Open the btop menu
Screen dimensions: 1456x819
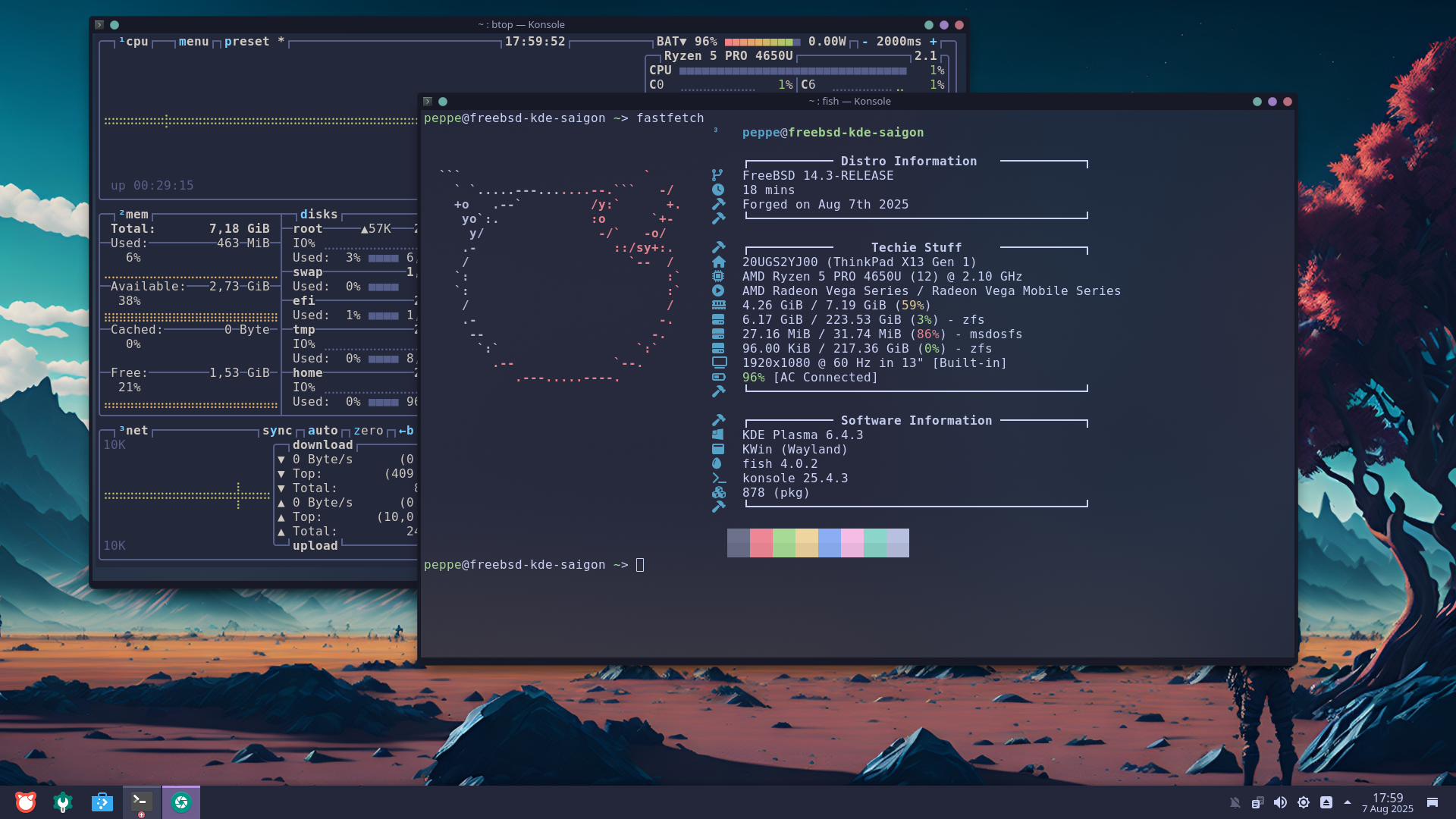point(193,42)
